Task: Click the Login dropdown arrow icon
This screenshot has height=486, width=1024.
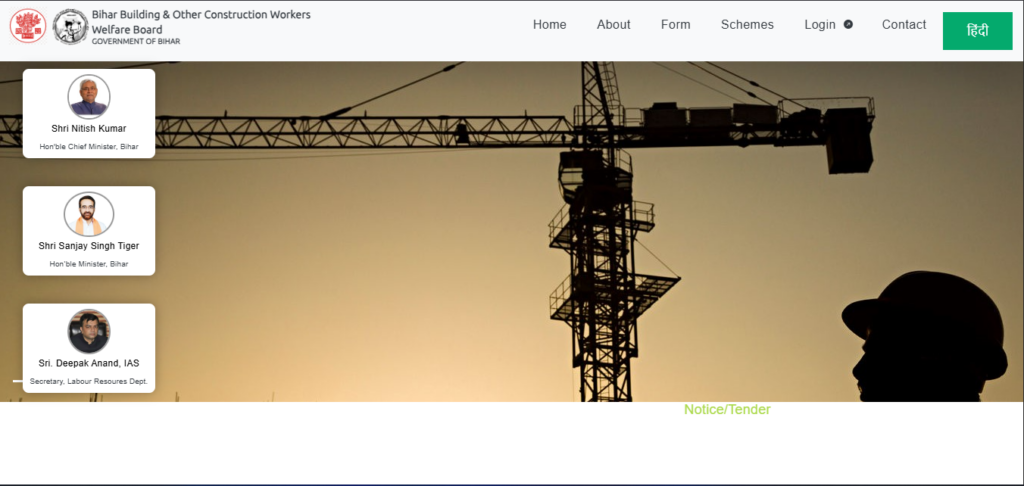Action: [848, 25]
